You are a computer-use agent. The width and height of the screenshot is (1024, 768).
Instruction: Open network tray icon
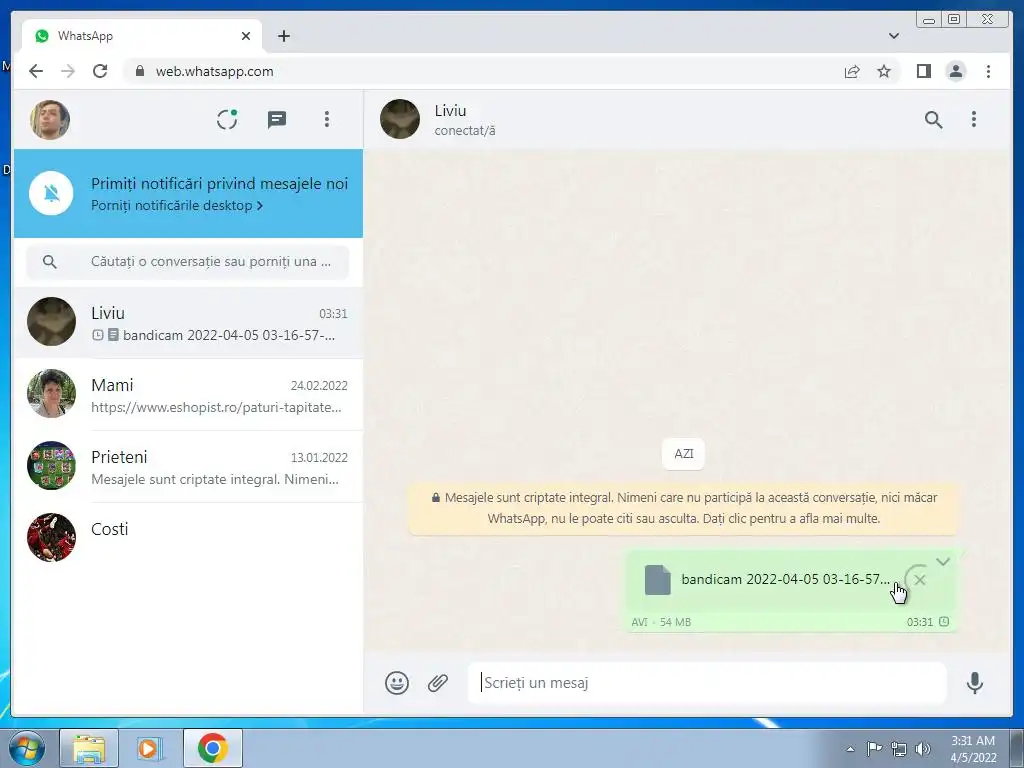(899, 749)
